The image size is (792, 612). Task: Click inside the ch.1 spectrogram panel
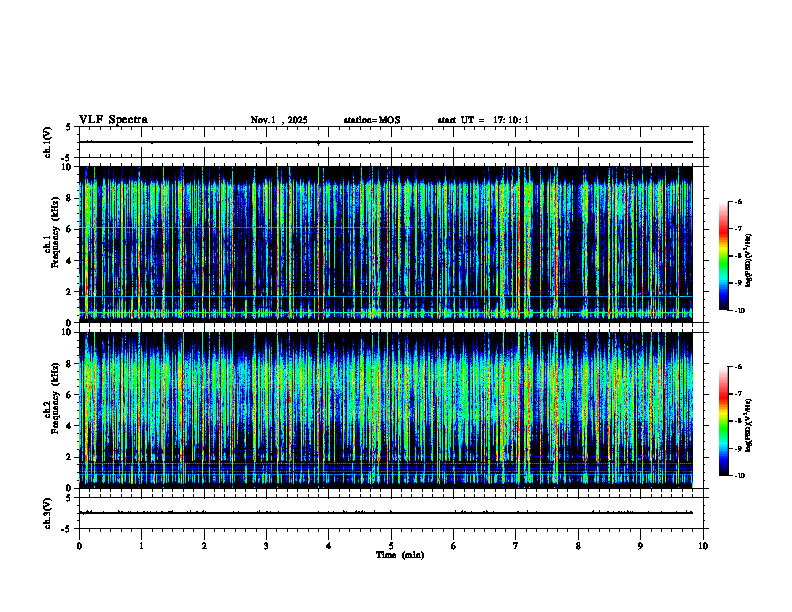coord(386,244)
